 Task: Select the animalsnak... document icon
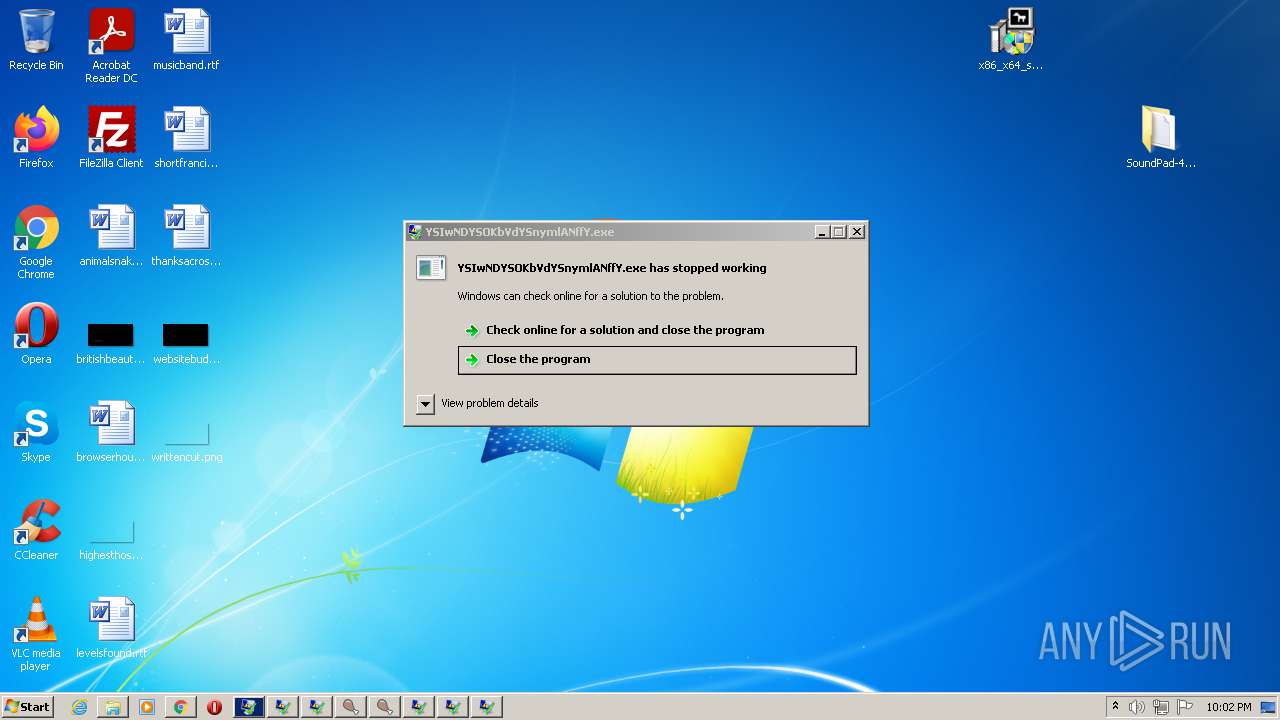tap(111, 236)
